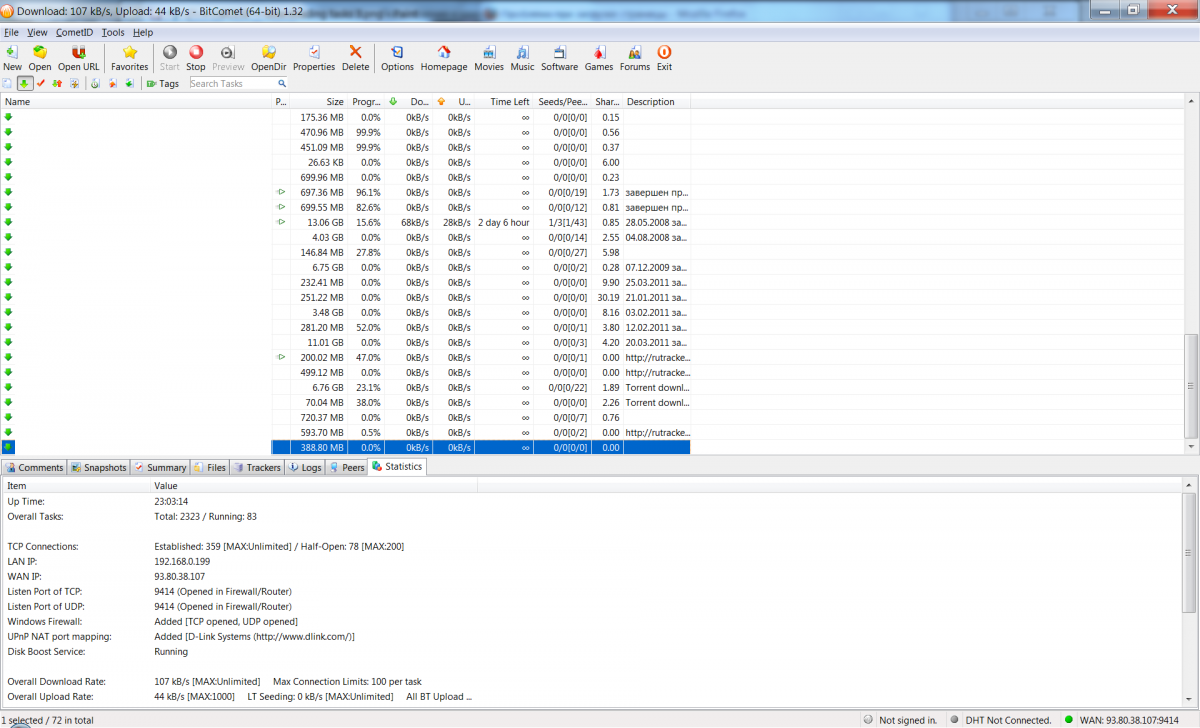Click the magnifier icon in Search Tasks
Screen dimensions: 1200x728
point(282,84)
